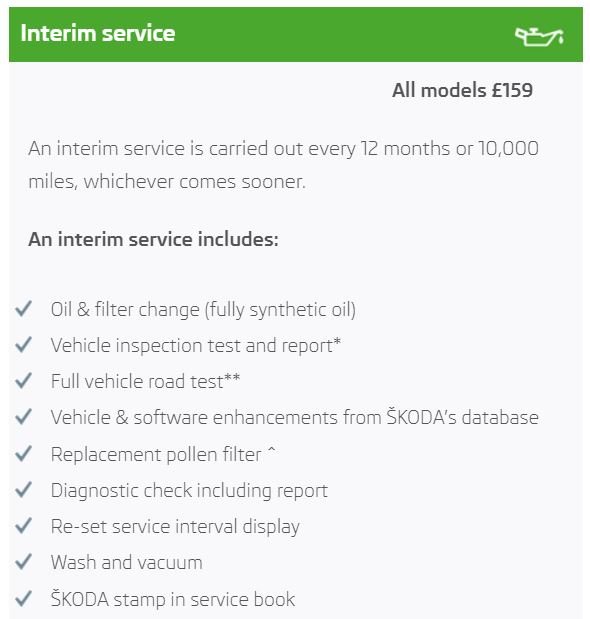The image size is (590, 619).
Task: Click checkmark beside Vehicle inspection test
Action: (x=23, y=345)
